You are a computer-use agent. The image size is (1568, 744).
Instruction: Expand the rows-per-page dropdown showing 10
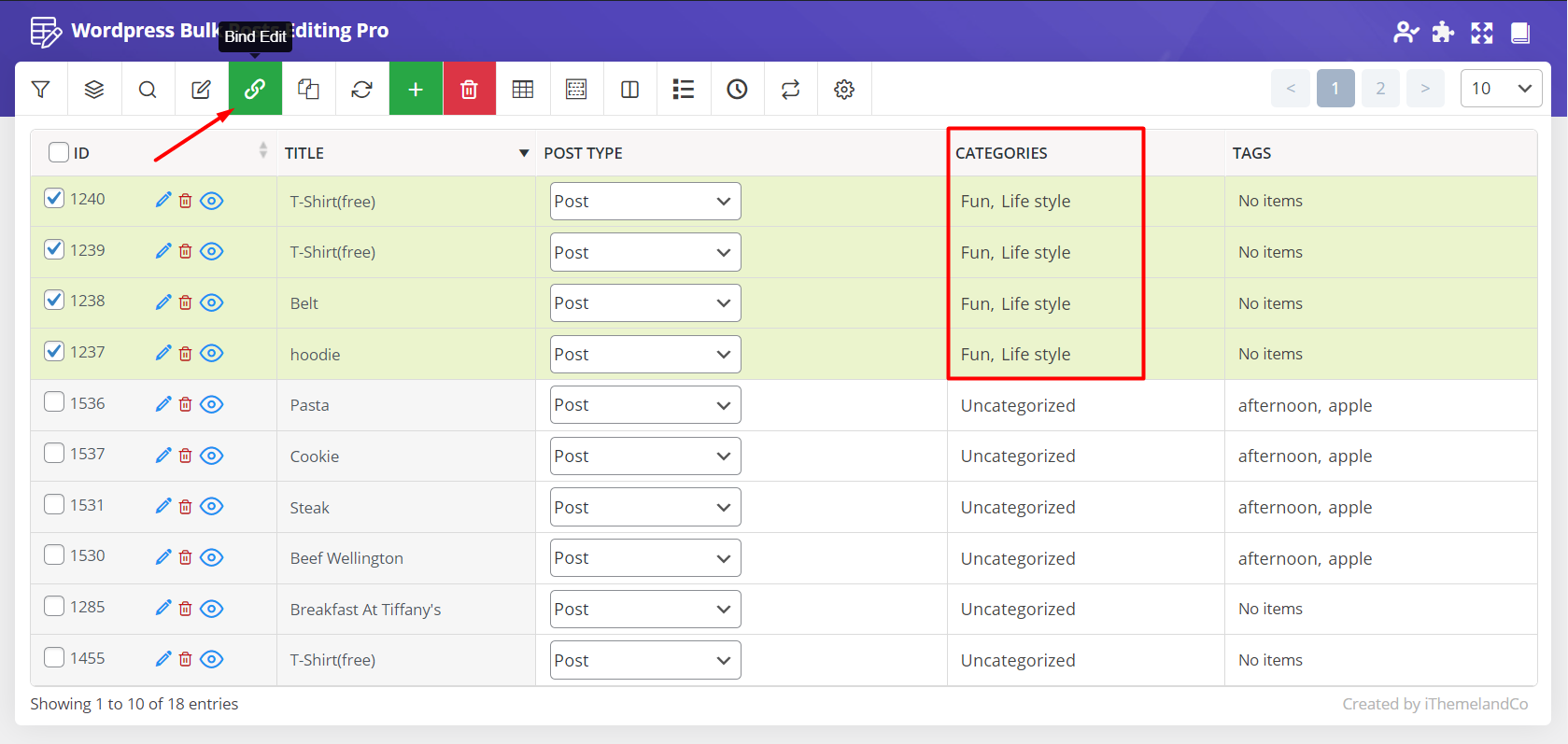[1500, 89]
